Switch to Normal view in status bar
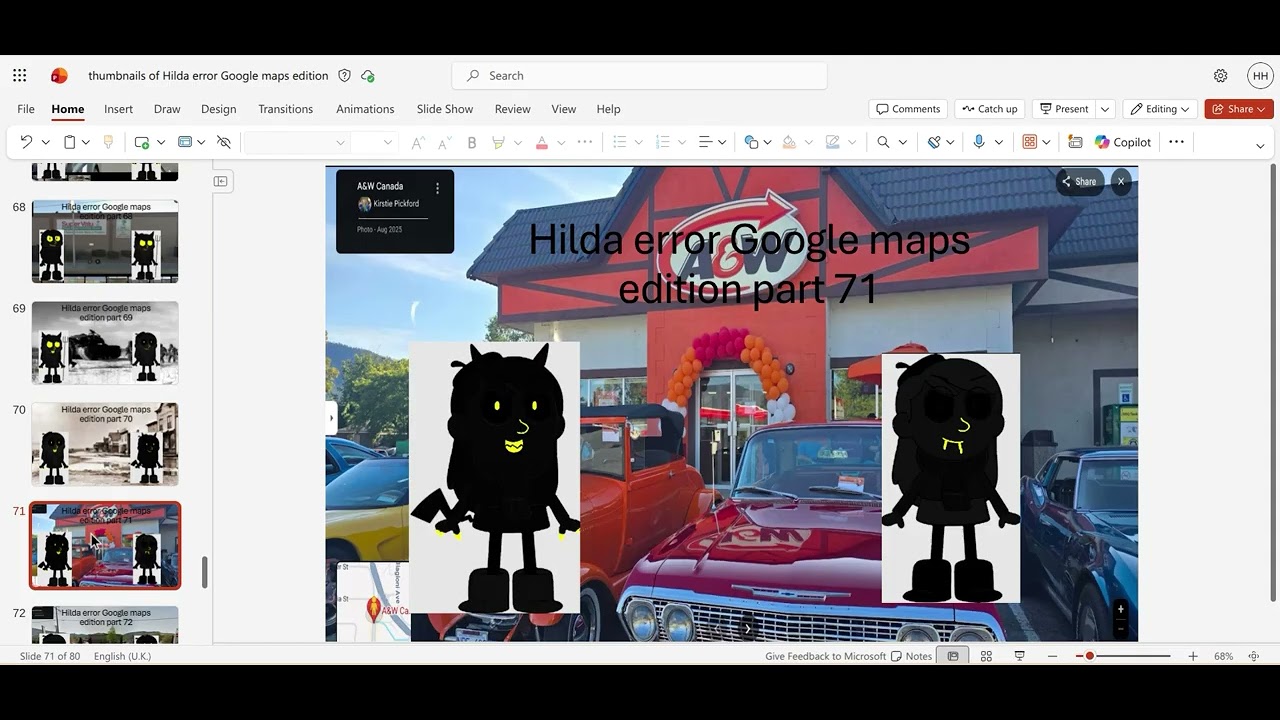The image size is (1280, 720). tap(953, 656)
